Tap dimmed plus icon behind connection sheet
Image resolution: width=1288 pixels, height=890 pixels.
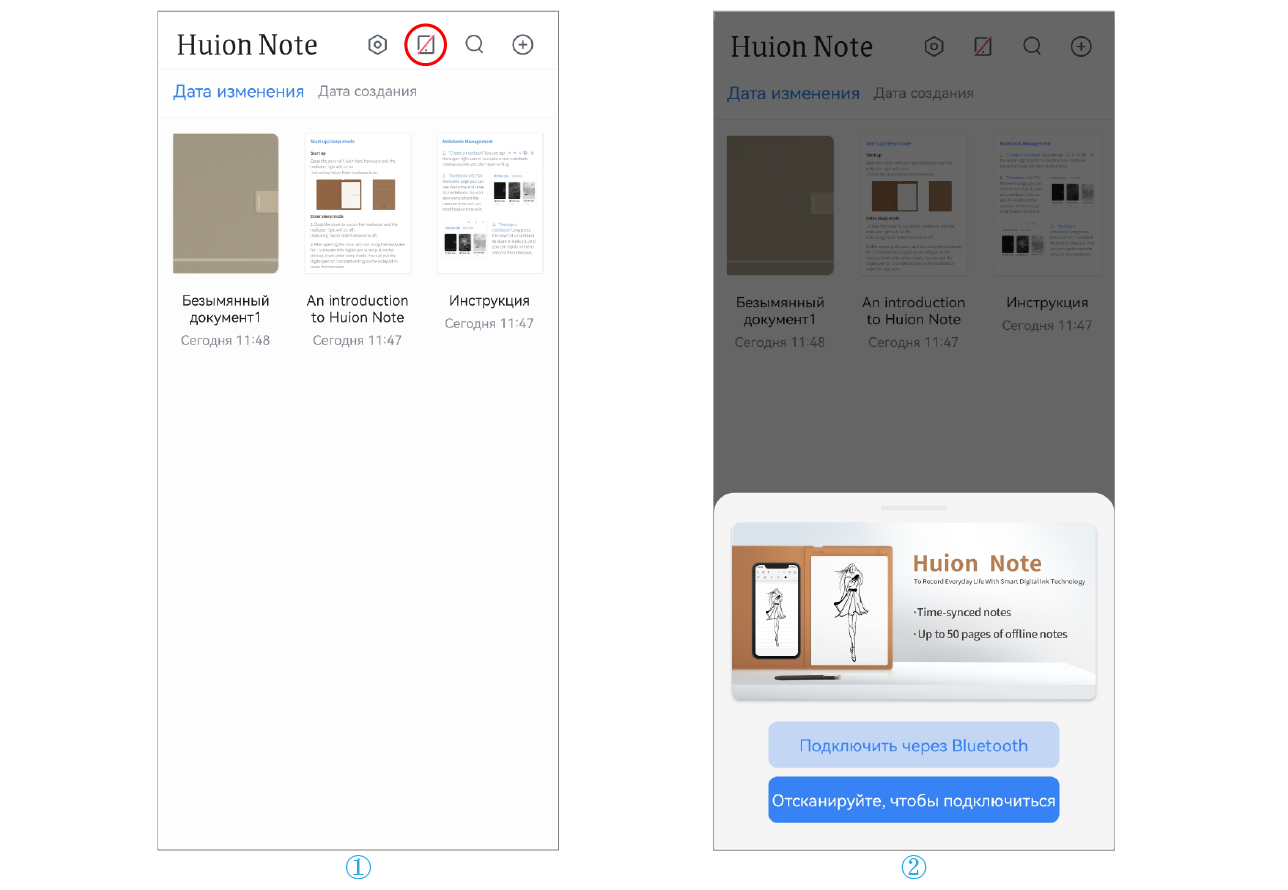[1080, 46]
